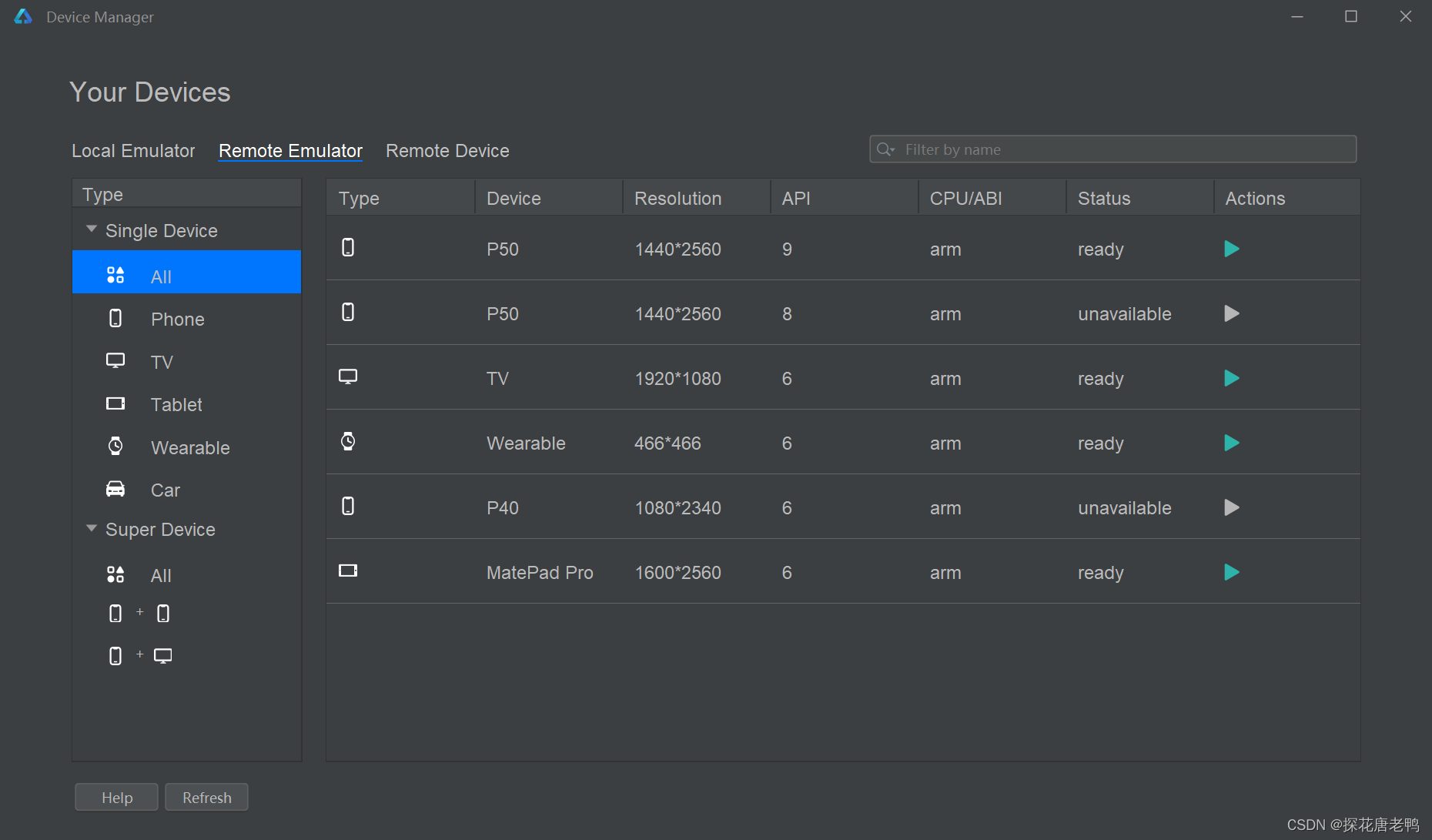The image size is (1432, 840).
Task: Open the Remote Emulator tab
Action: coord(290,151)
